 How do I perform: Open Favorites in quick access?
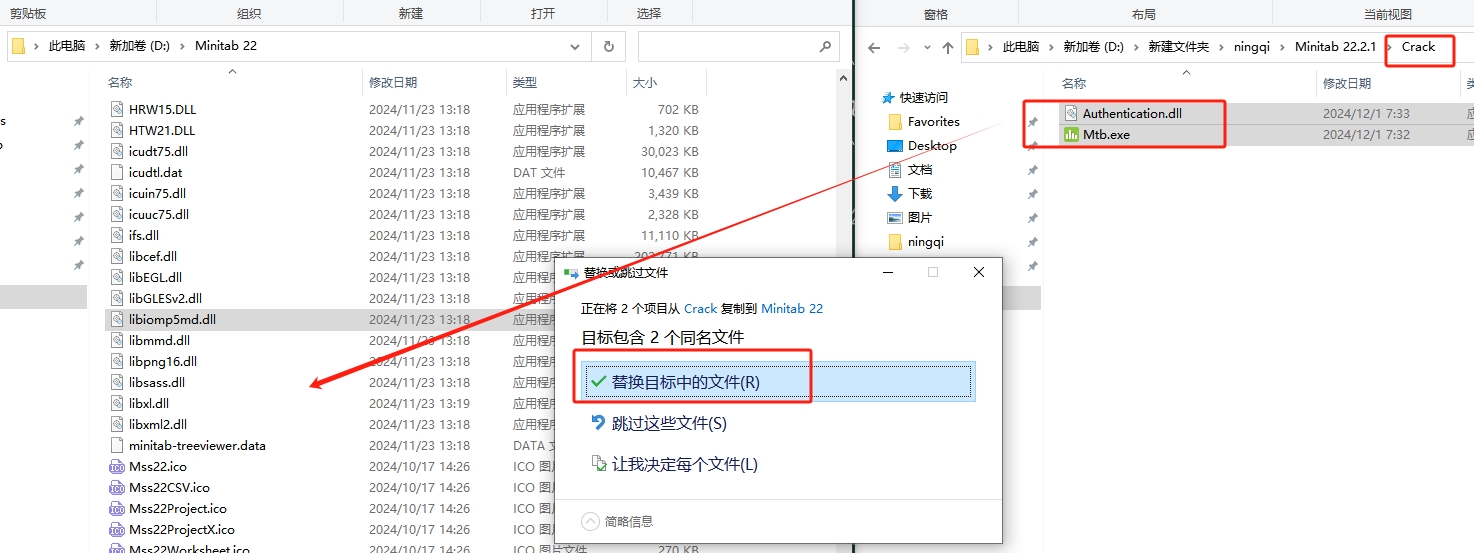pos(933,122)
